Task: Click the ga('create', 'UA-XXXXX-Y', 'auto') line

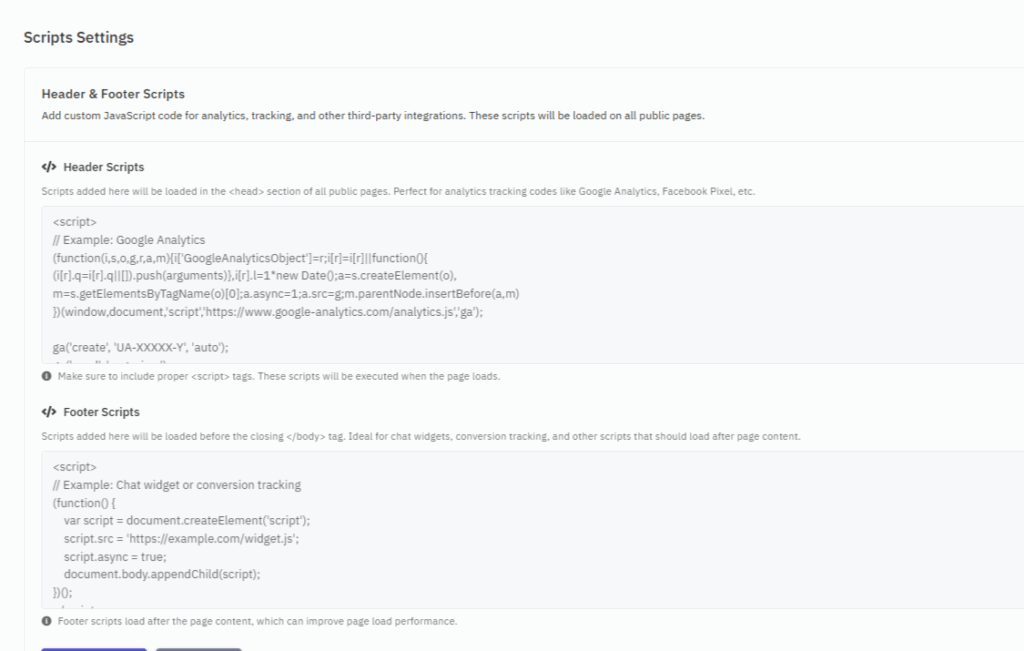Action: (141, 348)
